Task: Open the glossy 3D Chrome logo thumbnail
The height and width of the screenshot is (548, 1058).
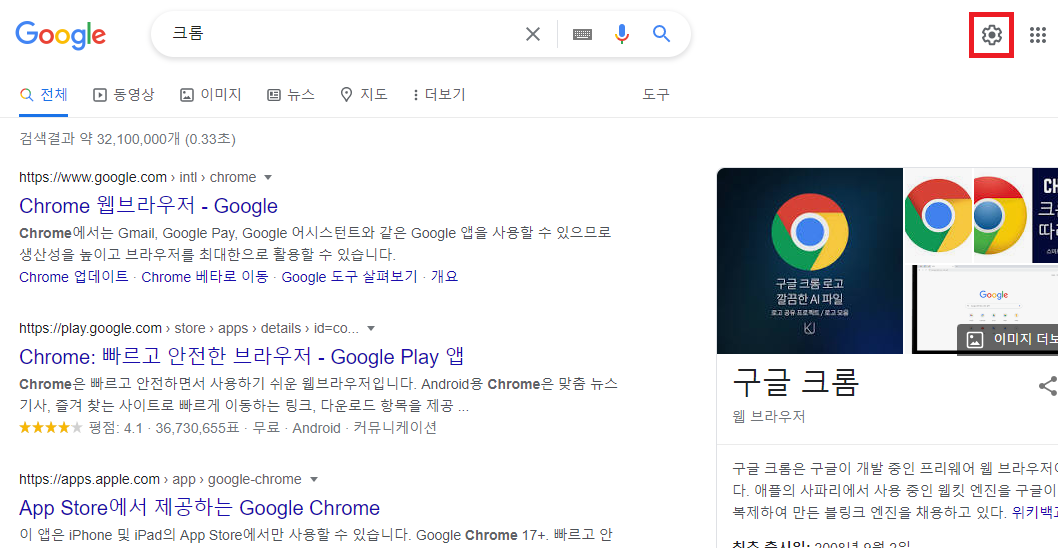Action: 1001,215
